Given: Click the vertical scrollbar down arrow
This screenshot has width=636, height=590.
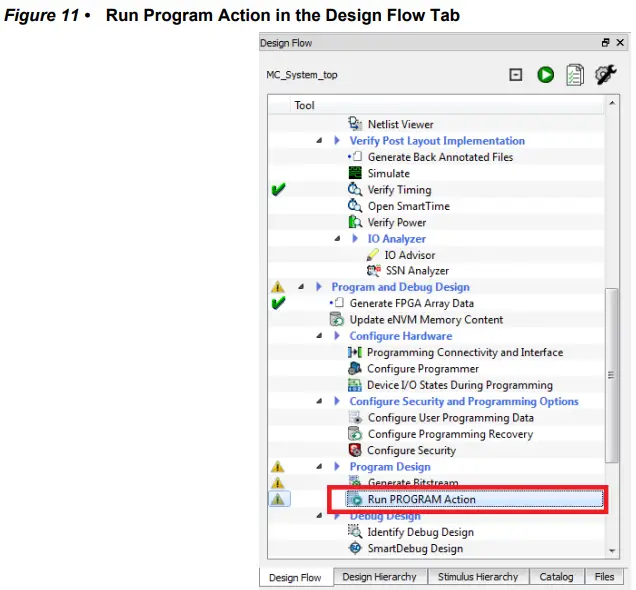Looking at the screenshot, I should [x=612, y=550].
